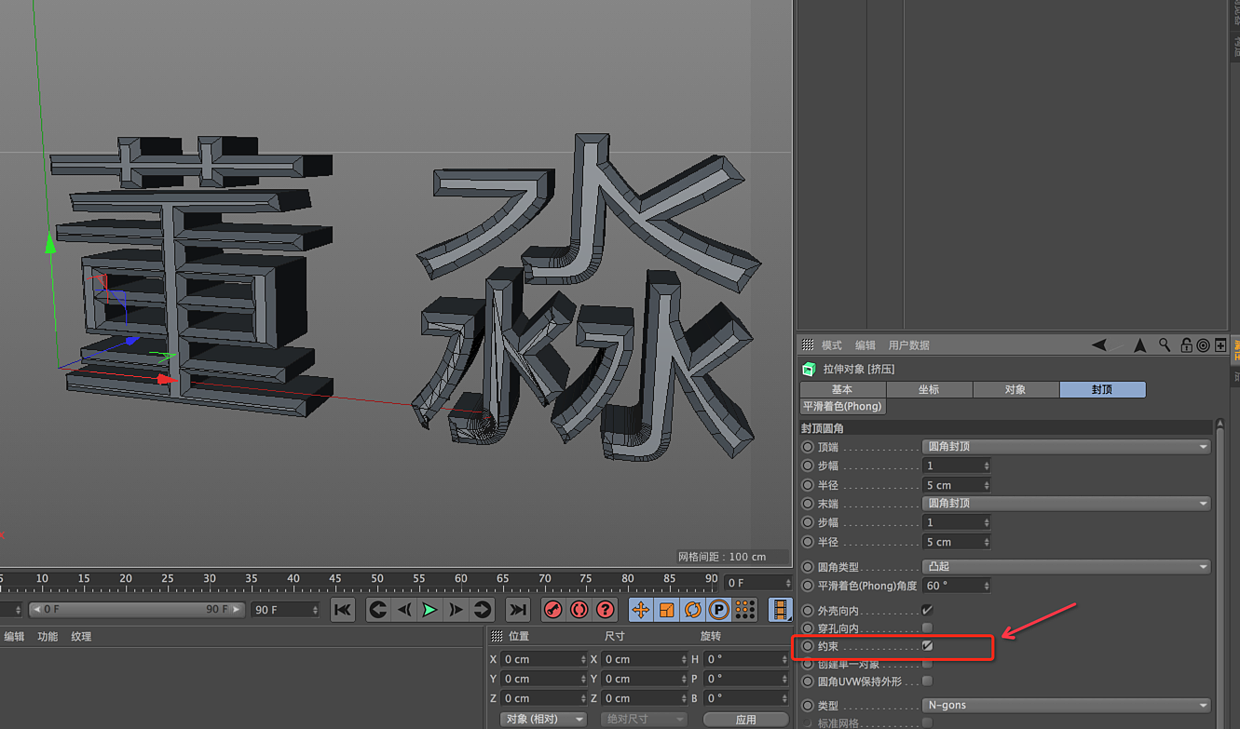The height and width of the screenshot is (729, 1240).
Task: Click 应用 apply button
Action: (746, 719)
